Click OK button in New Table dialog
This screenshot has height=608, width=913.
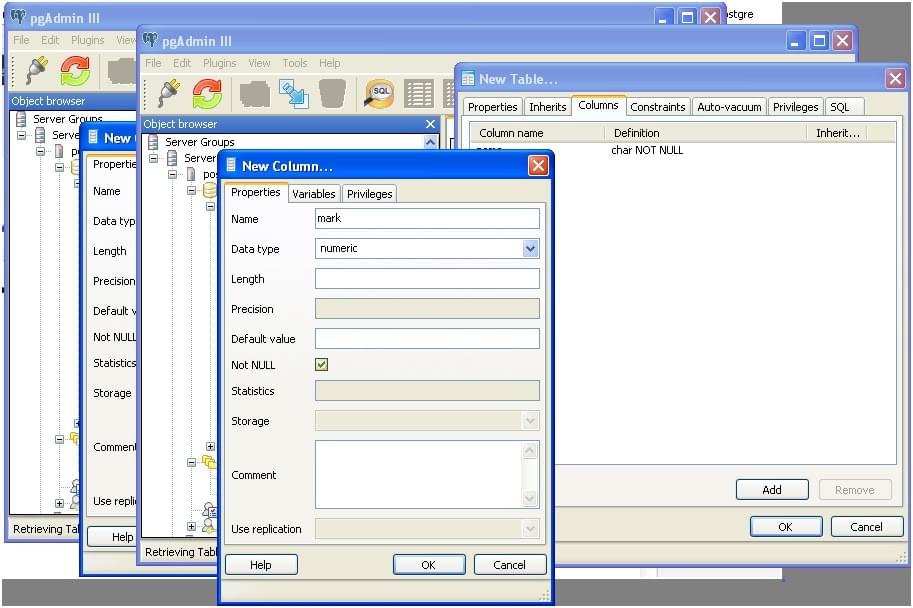[x=785, y=527]
